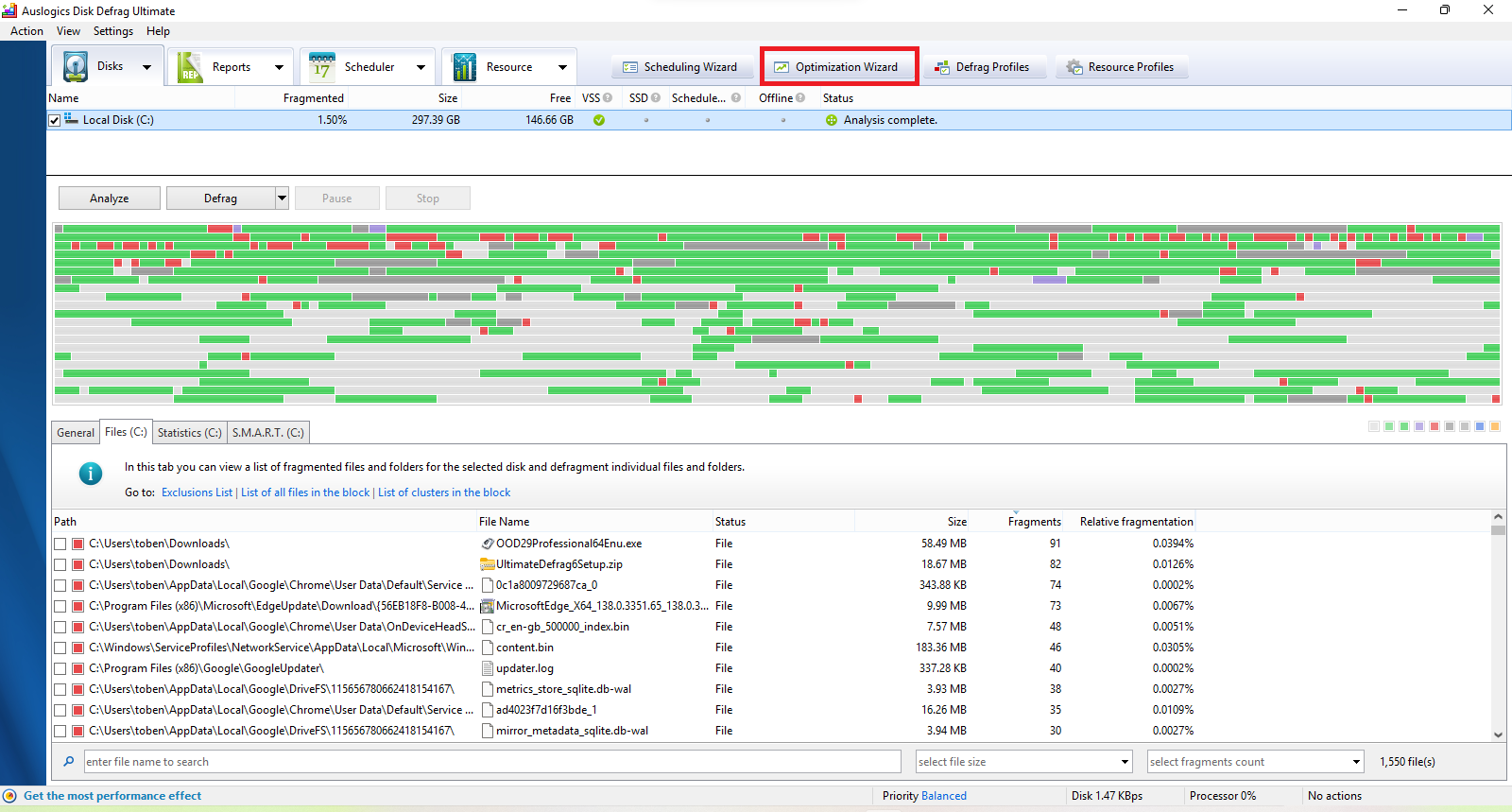
Task: Open Resource Profiles
Action: 1120,67
